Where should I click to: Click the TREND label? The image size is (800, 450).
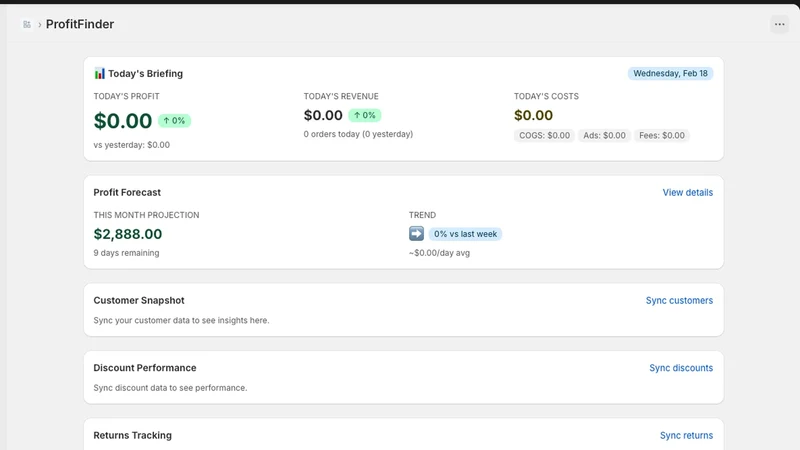[x=422, y=215]
